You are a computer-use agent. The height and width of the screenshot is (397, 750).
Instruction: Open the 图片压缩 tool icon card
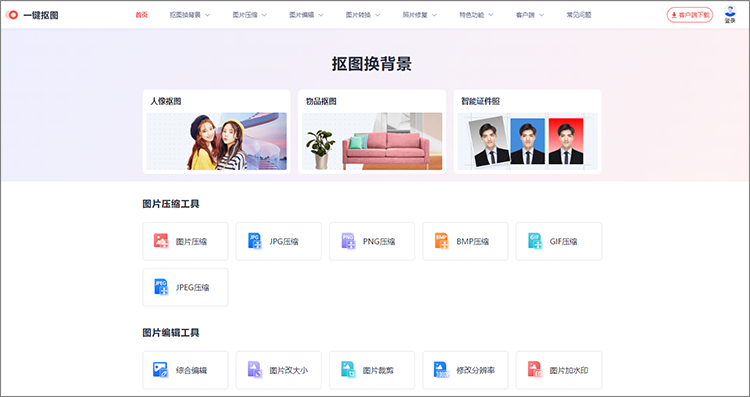coord(161,241)
